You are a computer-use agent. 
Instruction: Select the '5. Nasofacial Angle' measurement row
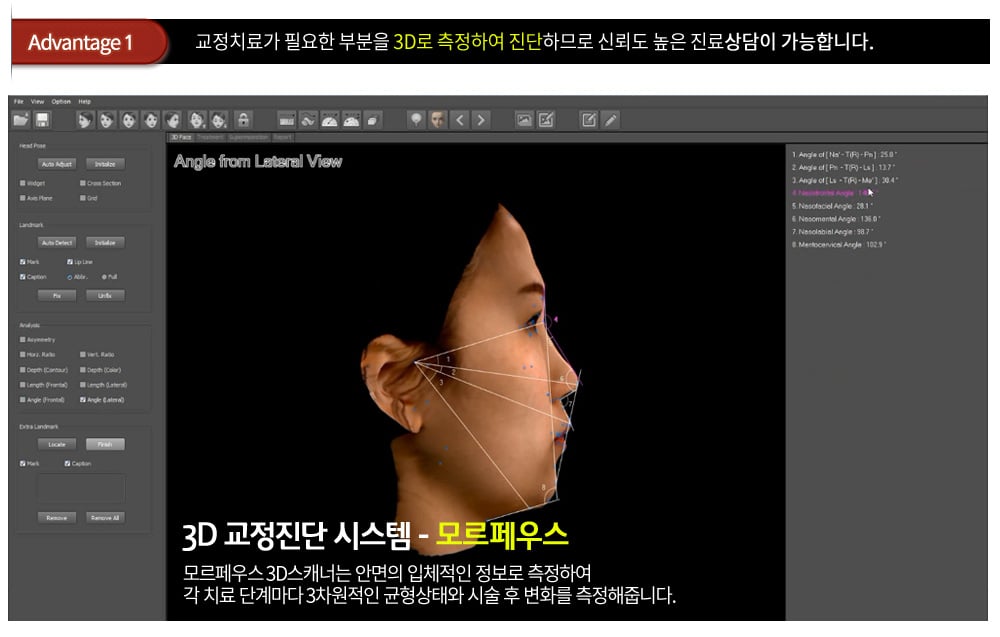point(832,206)
